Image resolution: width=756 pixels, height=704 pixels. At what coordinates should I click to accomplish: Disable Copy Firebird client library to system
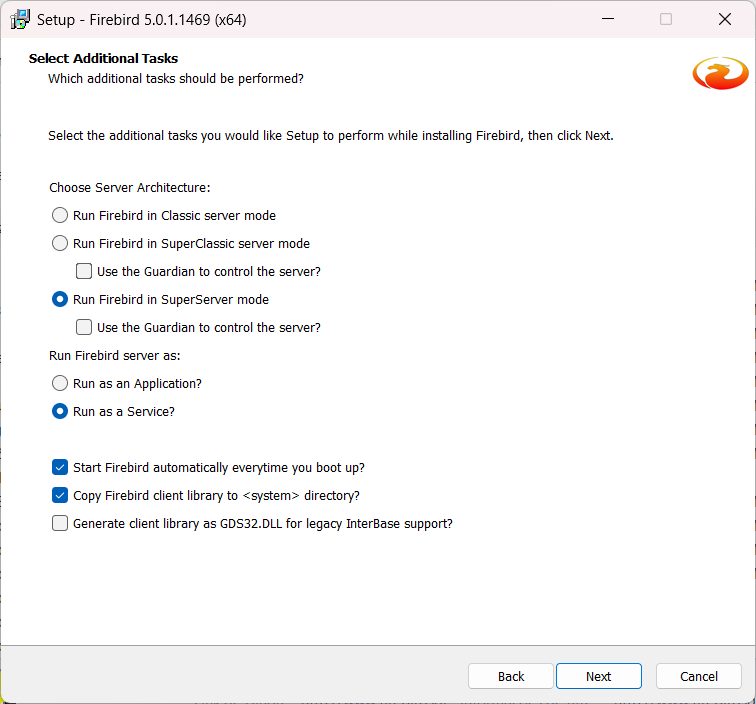(60, 495)
